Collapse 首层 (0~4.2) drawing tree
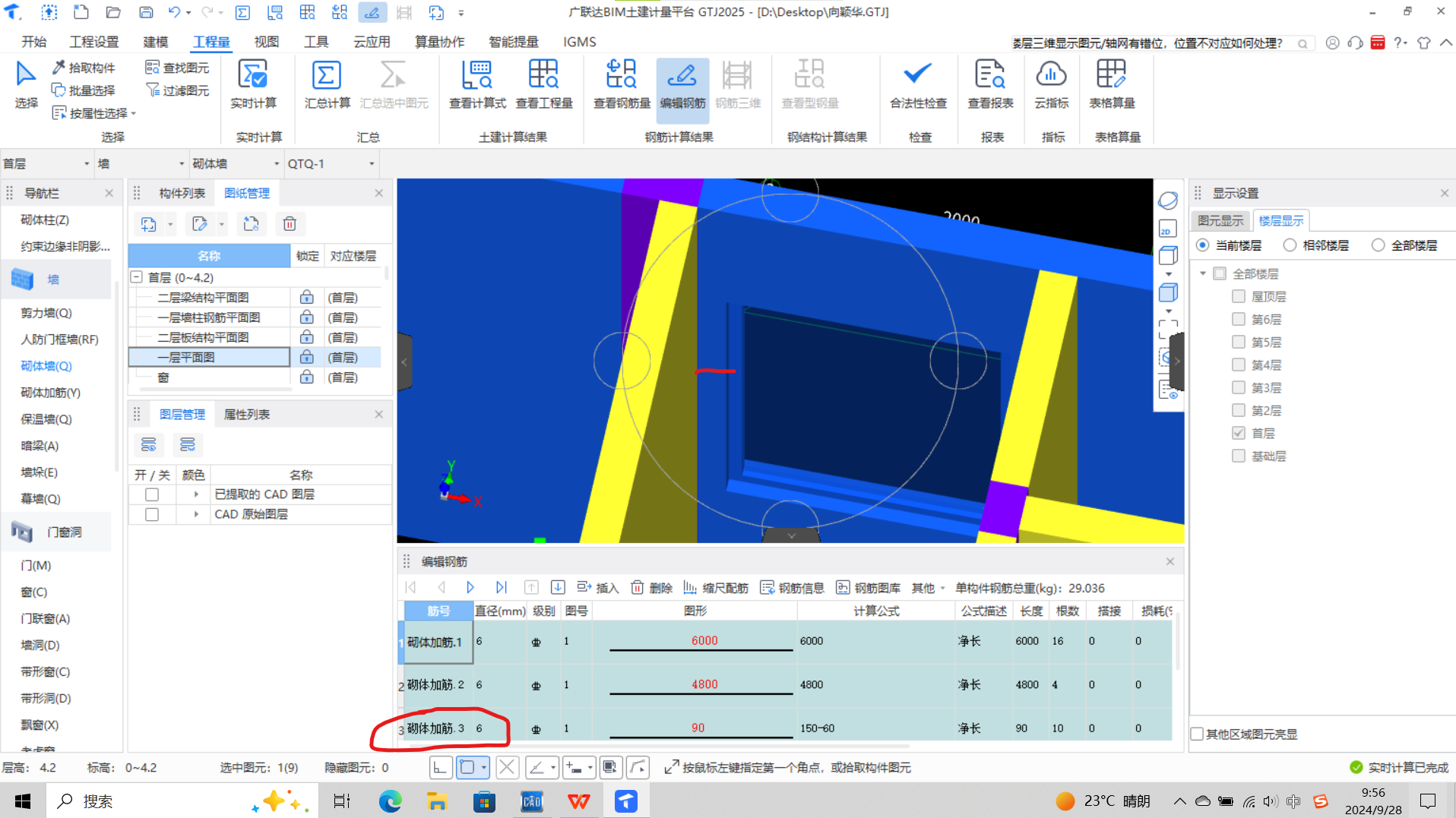The width and height of the screenshot is (1456, 818). coord(137,277)
